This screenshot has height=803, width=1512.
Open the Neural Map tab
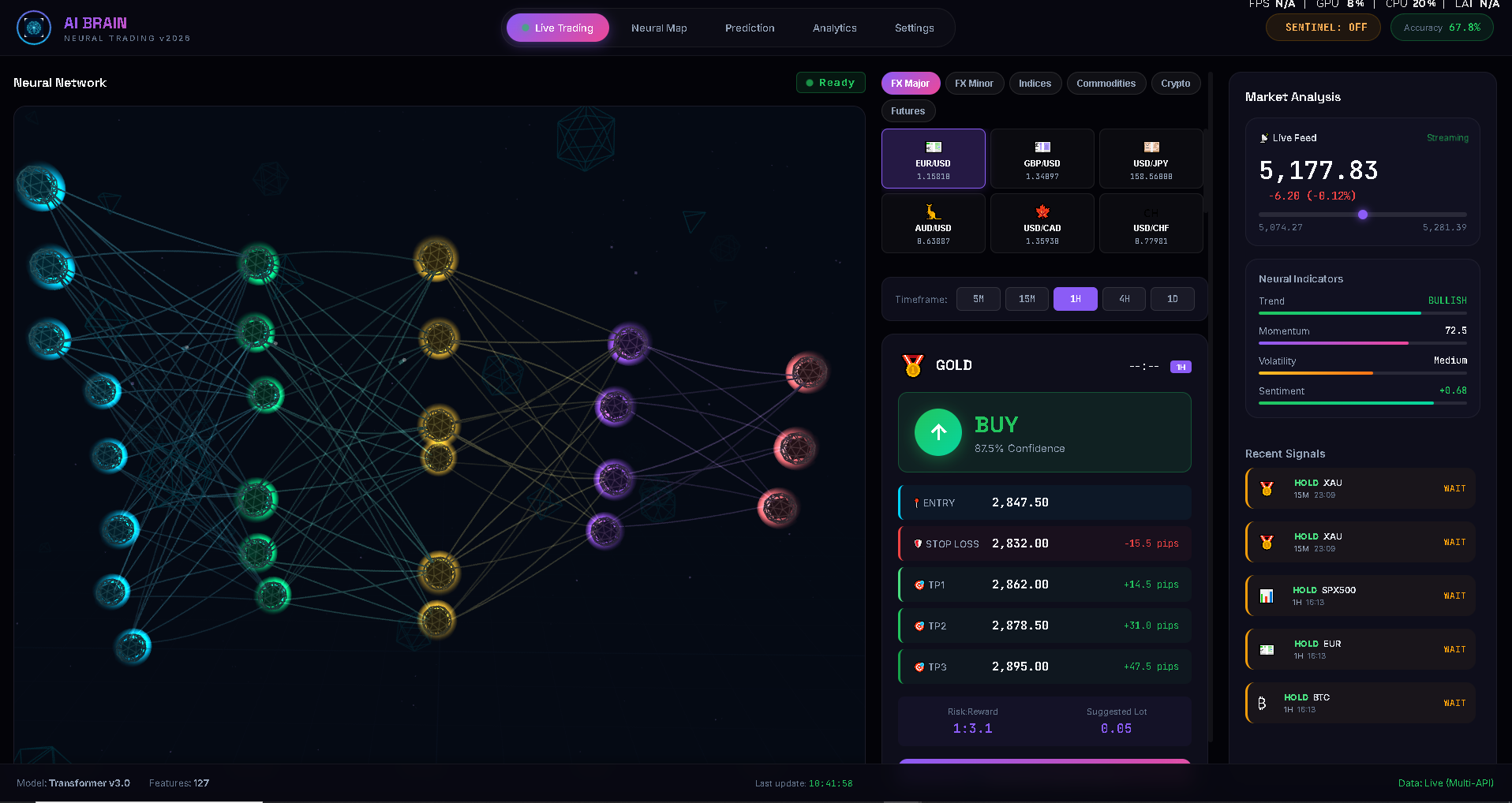tap(659, 28)
